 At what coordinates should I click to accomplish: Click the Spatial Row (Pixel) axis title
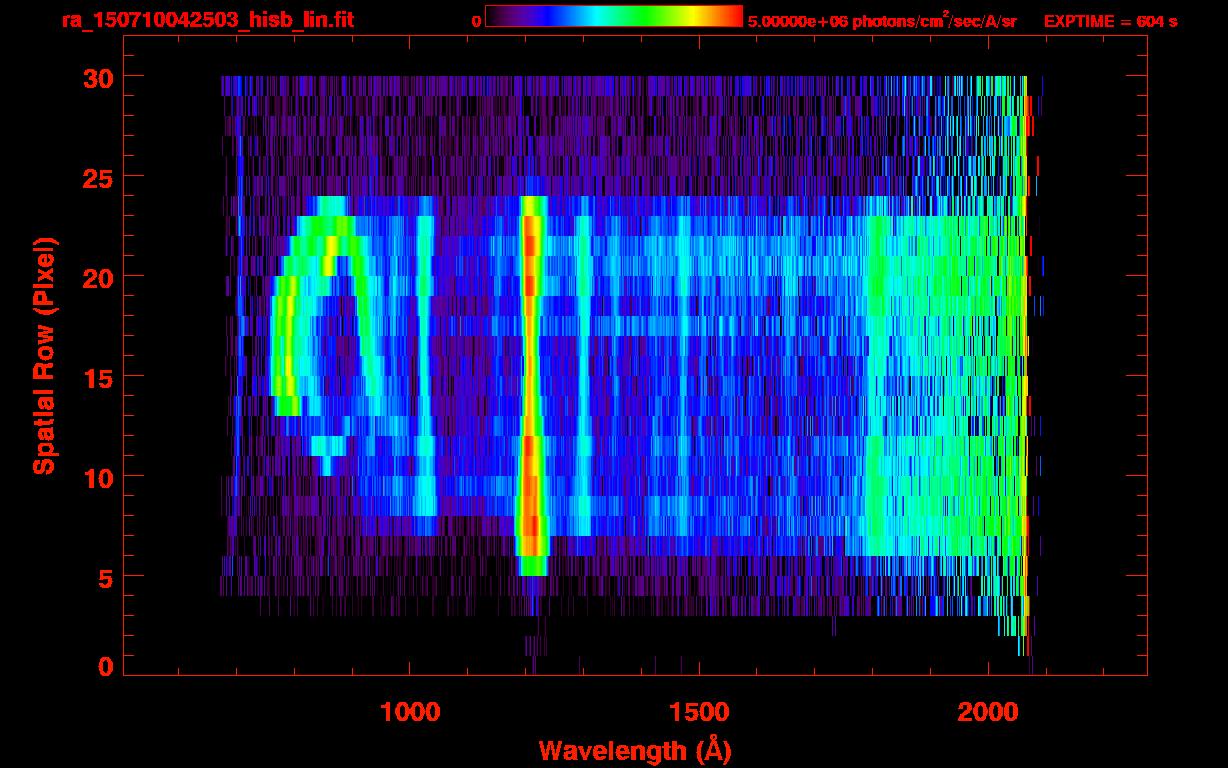(44, 355)
